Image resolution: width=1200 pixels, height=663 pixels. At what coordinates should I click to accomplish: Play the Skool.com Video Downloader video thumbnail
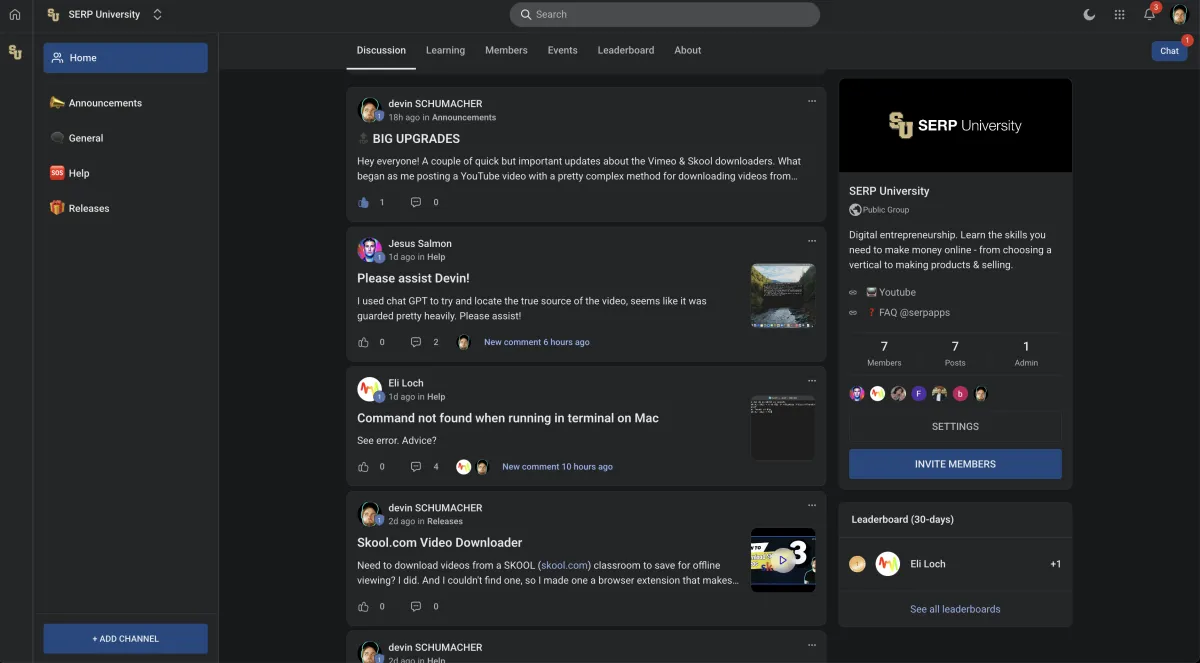coord(783,560)
